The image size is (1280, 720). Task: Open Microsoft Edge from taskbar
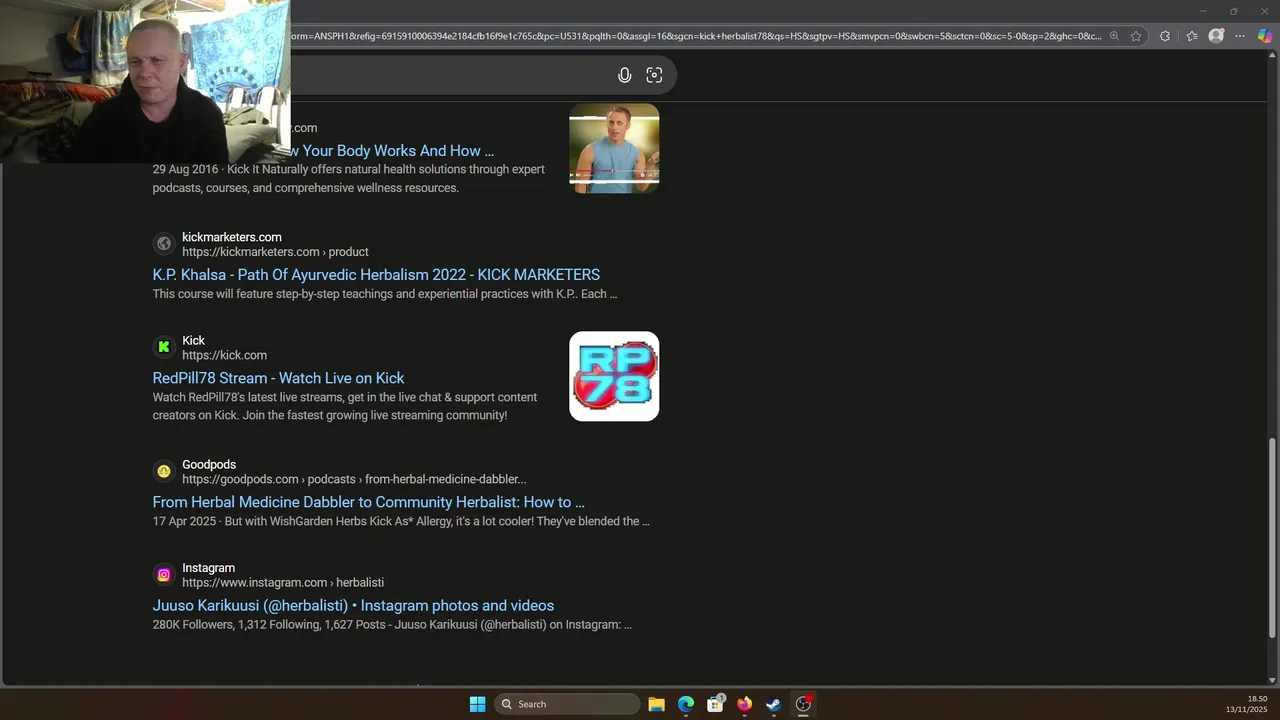pyautogui.click(x=686, y=704)
